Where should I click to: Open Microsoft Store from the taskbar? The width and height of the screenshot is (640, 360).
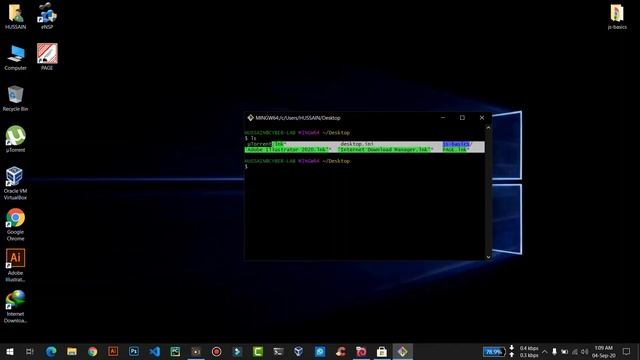382,351
